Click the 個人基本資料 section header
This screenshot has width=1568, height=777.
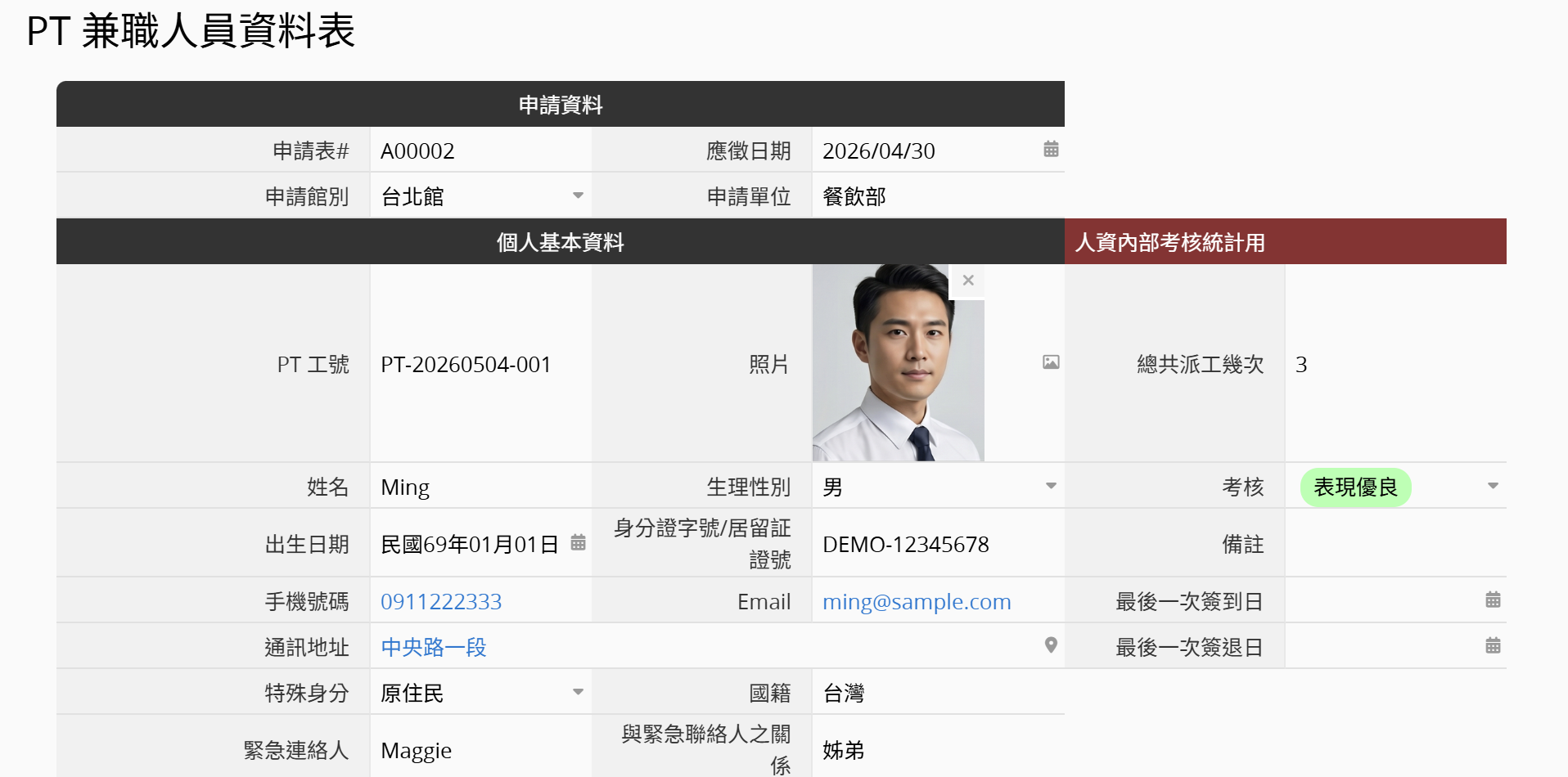pyautogui.click(x=561, y=241)
